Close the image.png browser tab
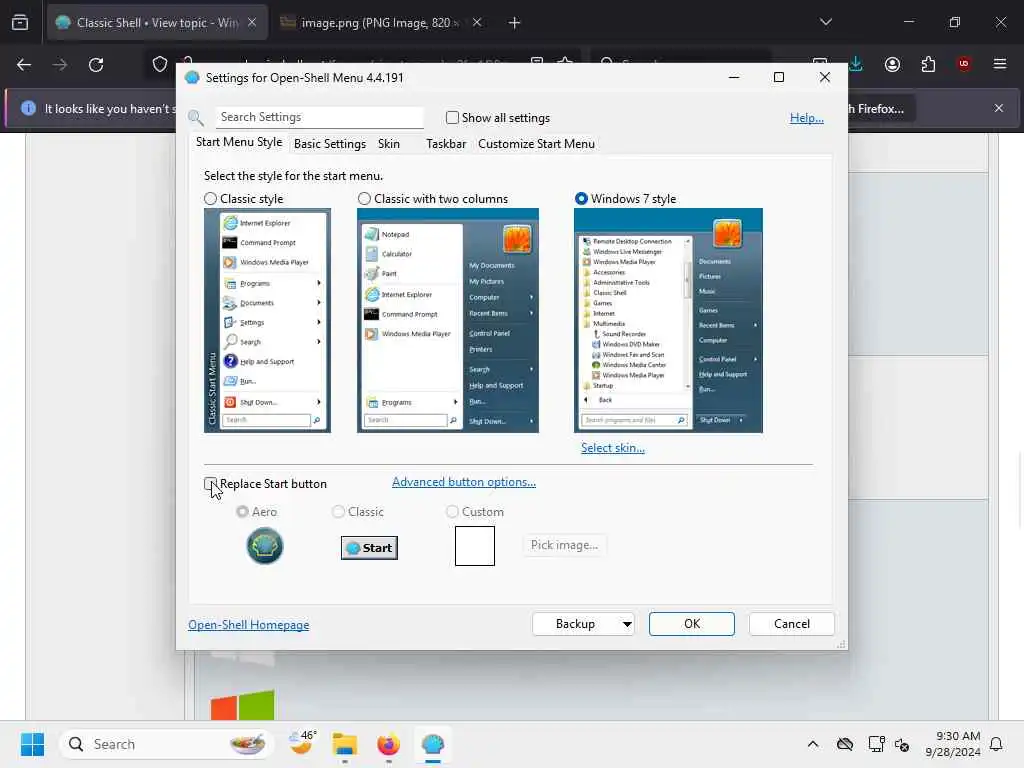Screen dimensions: 1024x768 (477, 23)
